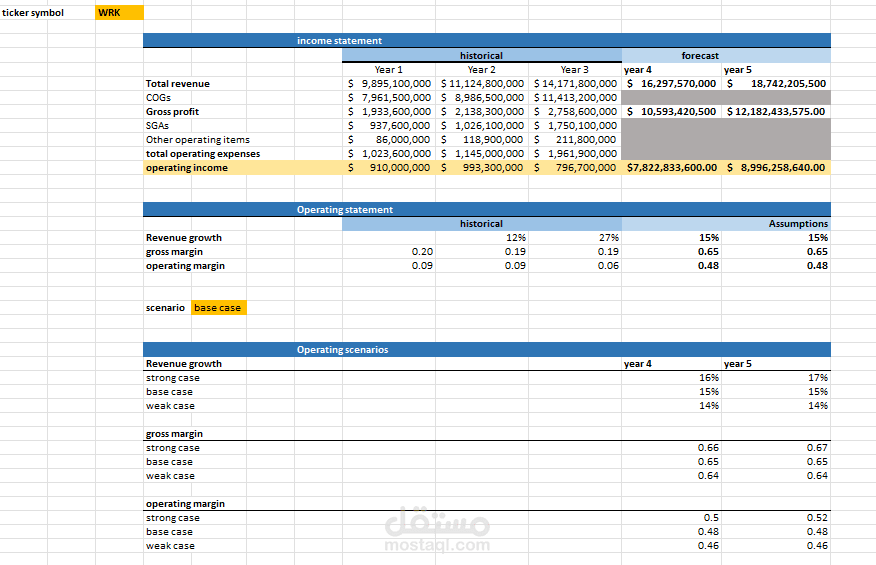Select strong case gross margin 0.67
The image size is (876, 565).
[776, 448]
